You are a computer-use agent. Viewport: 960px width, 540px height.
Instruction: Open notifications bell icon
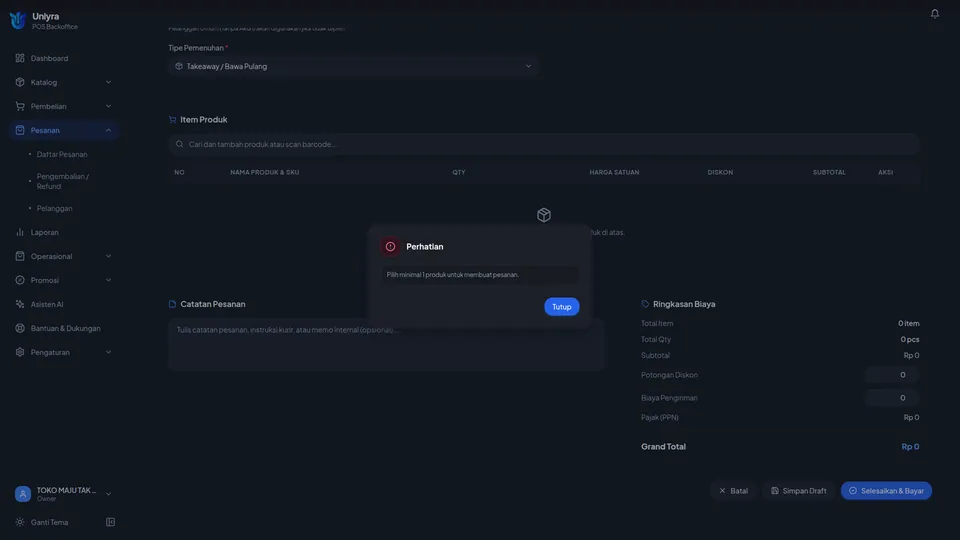click(x=934, y=13)
